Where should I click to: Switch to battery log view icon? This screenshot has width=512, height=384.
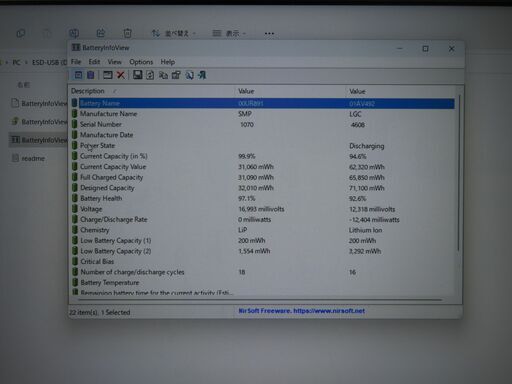[x=91, y=75]
